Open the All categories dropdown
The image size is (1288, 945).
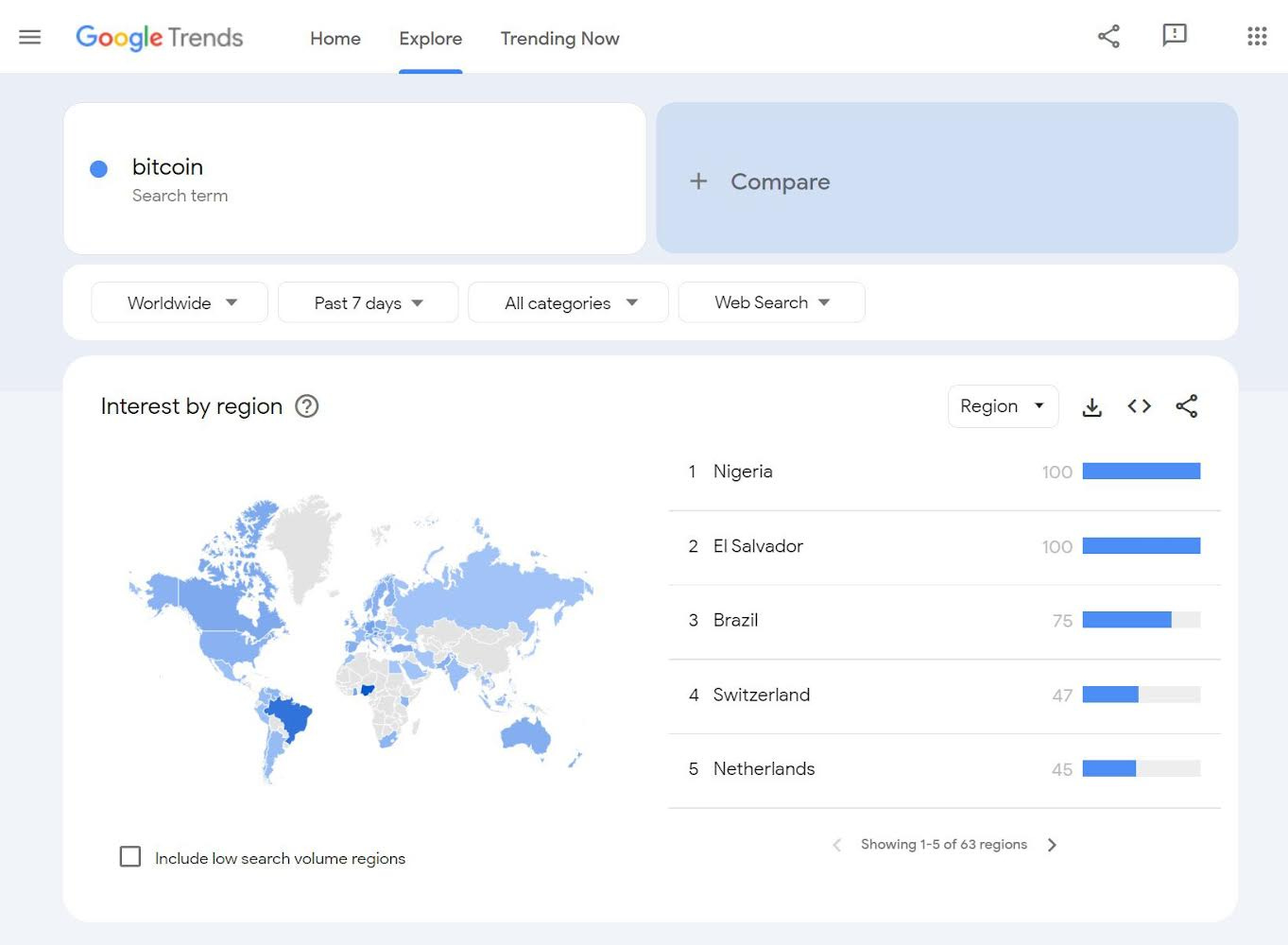tap(568, 302)
